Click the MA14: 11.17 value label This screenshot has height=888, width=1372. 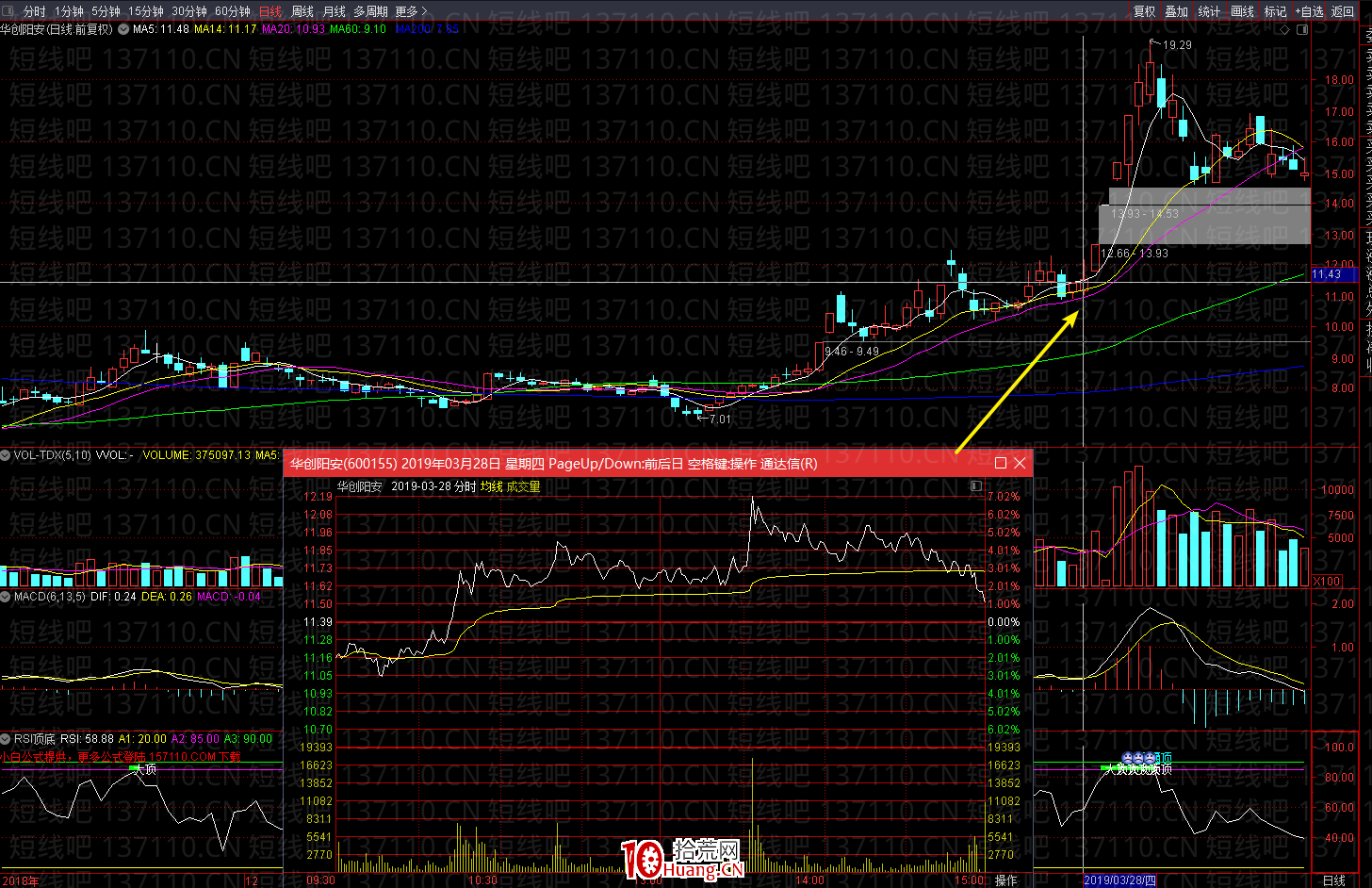coord(225,29)
